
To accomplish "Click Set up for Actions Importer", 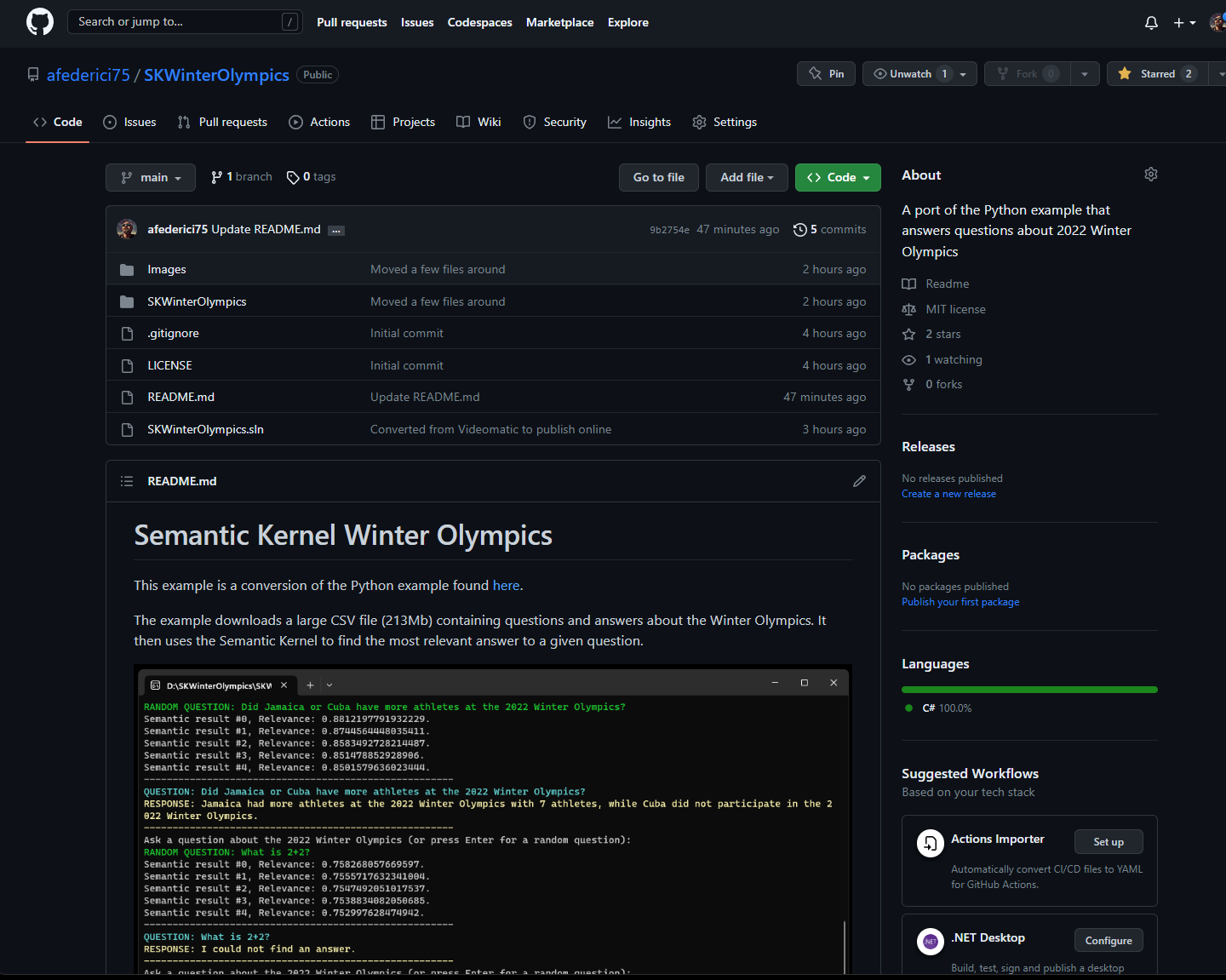I will click(1109, 842).
